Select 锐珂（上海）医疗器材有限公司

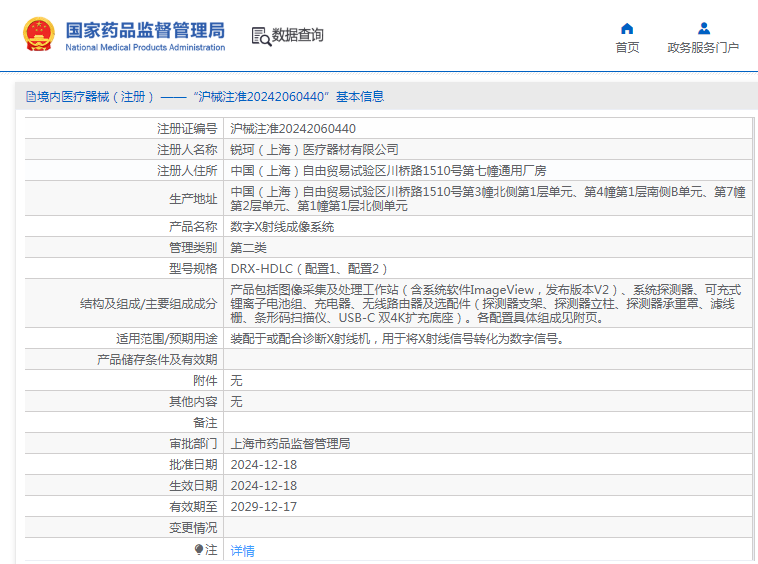click(x=314, y=150)
